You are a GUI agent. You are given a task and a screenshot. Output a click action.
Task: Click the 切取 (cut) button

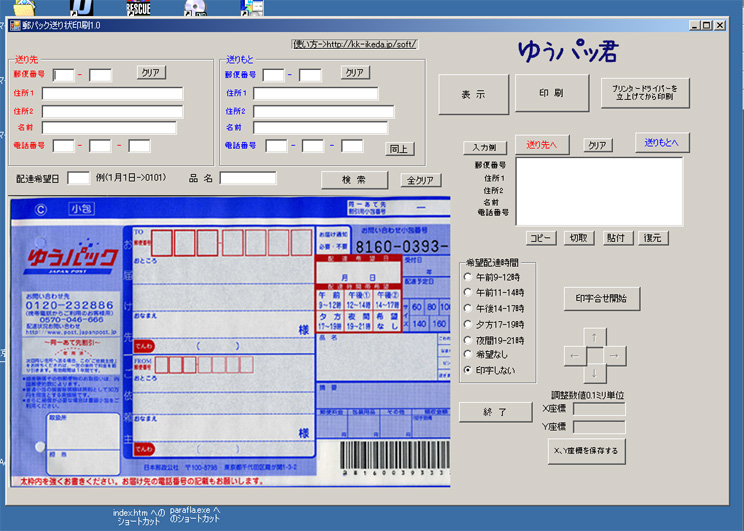coord(579,238)
